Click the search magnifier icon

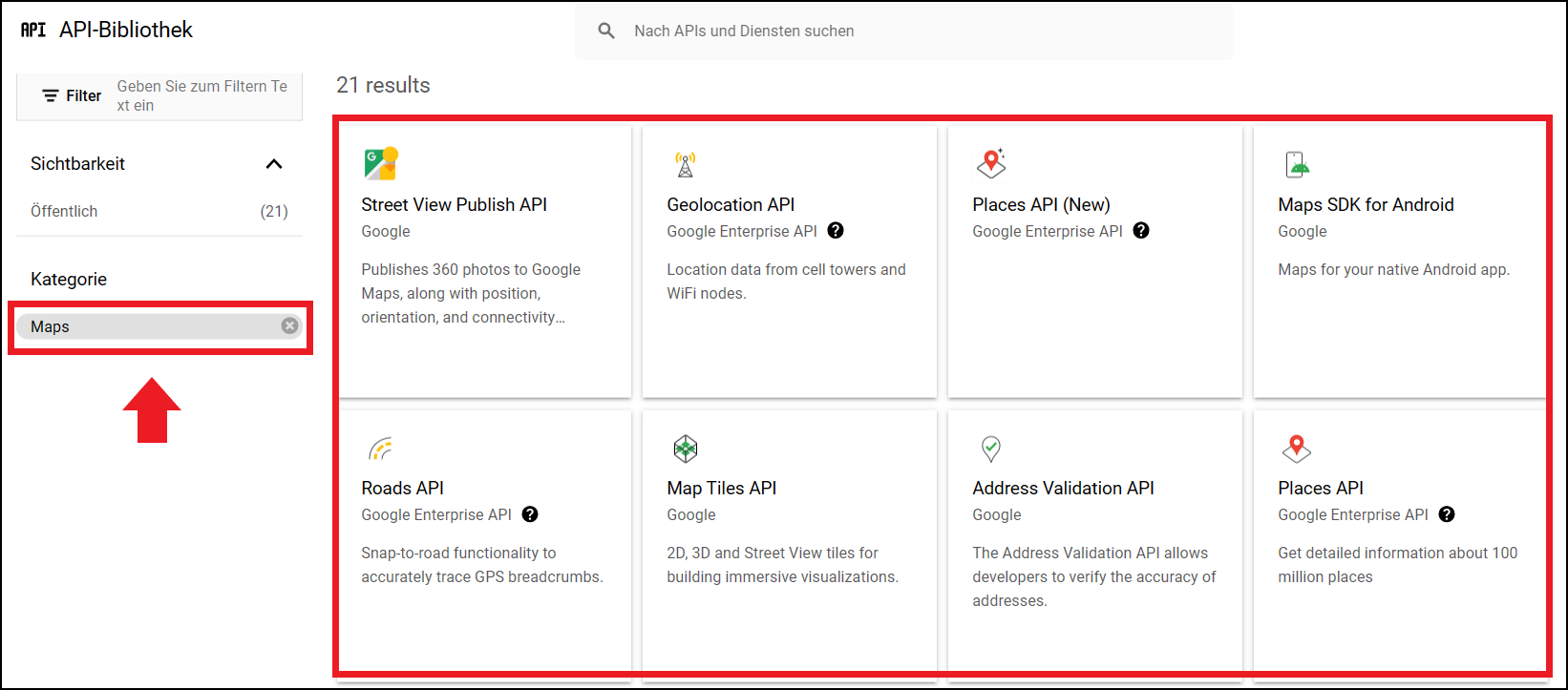pyautogui.click(x=606, y=31)
